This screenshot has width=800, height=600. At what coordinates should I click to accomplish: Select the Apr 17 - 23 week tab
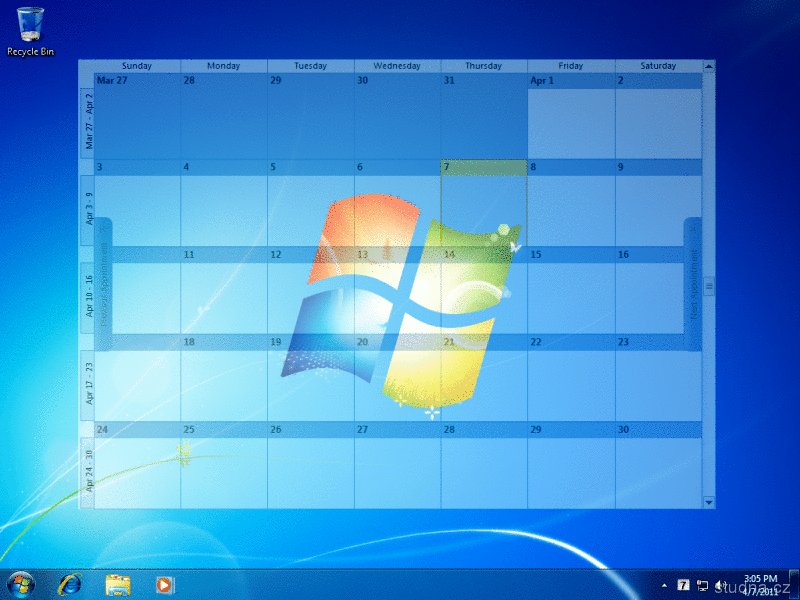click(88, 383)
